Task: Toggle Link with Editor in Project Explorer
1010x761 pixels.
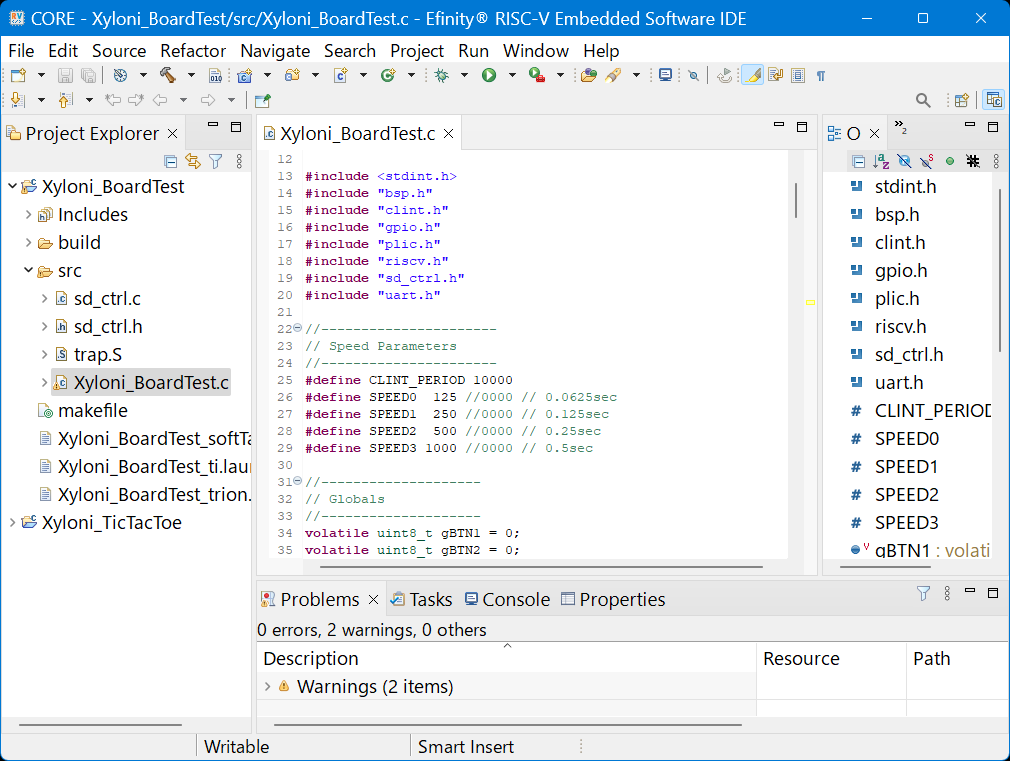Action: point(193,161)
